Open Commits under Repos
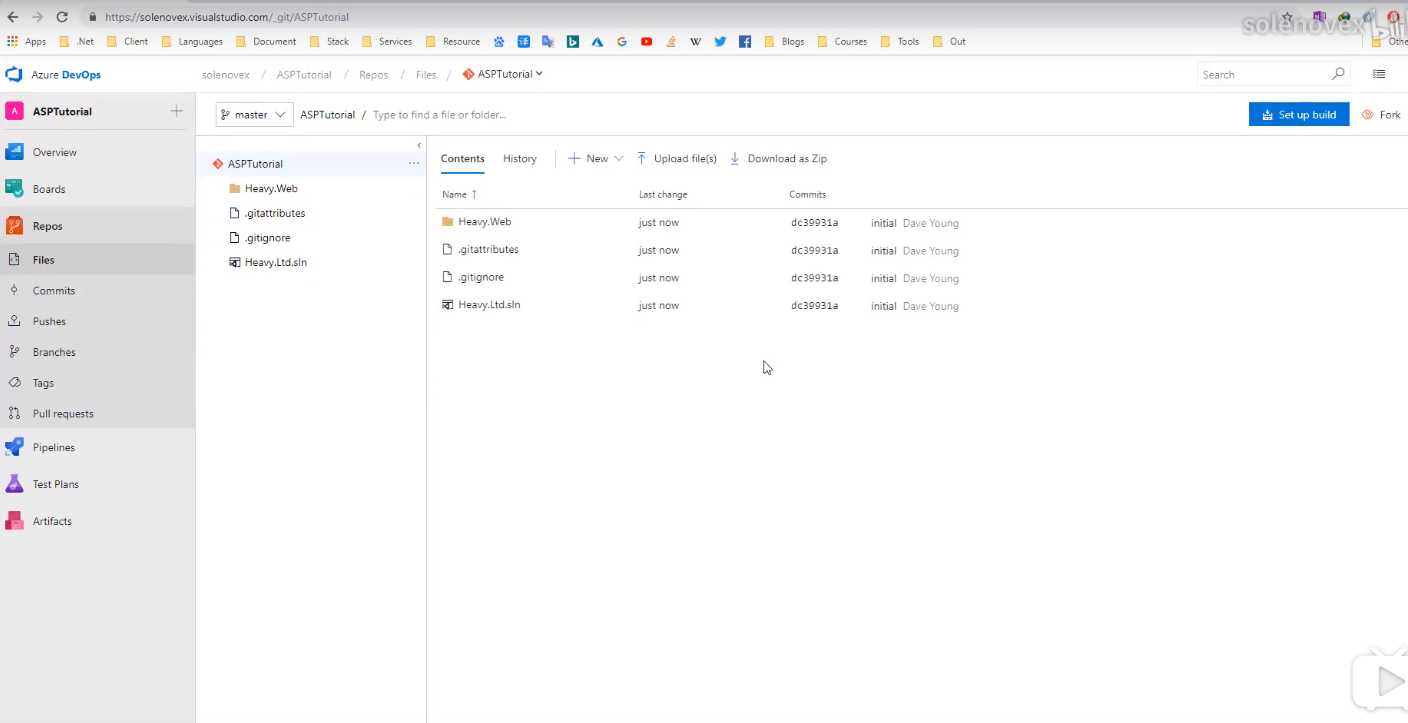Image resolution: width=1408 pixels, height=723 pixels. point(53,291)
